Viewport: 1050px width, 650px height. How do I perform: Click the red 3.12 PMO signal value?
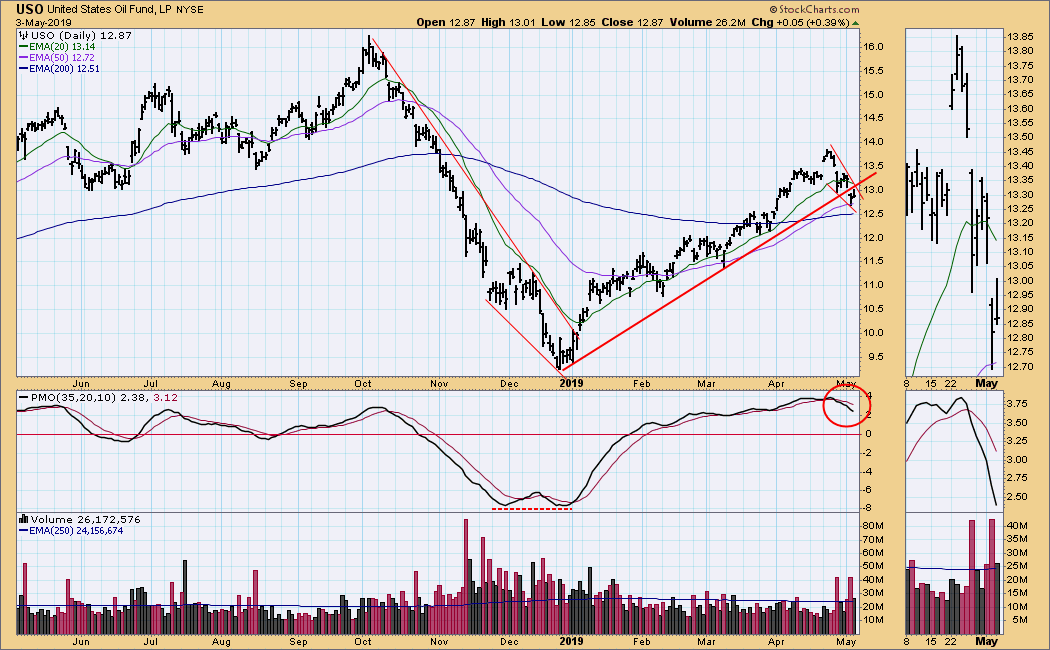pyautogui.click(x=165, y=398)
